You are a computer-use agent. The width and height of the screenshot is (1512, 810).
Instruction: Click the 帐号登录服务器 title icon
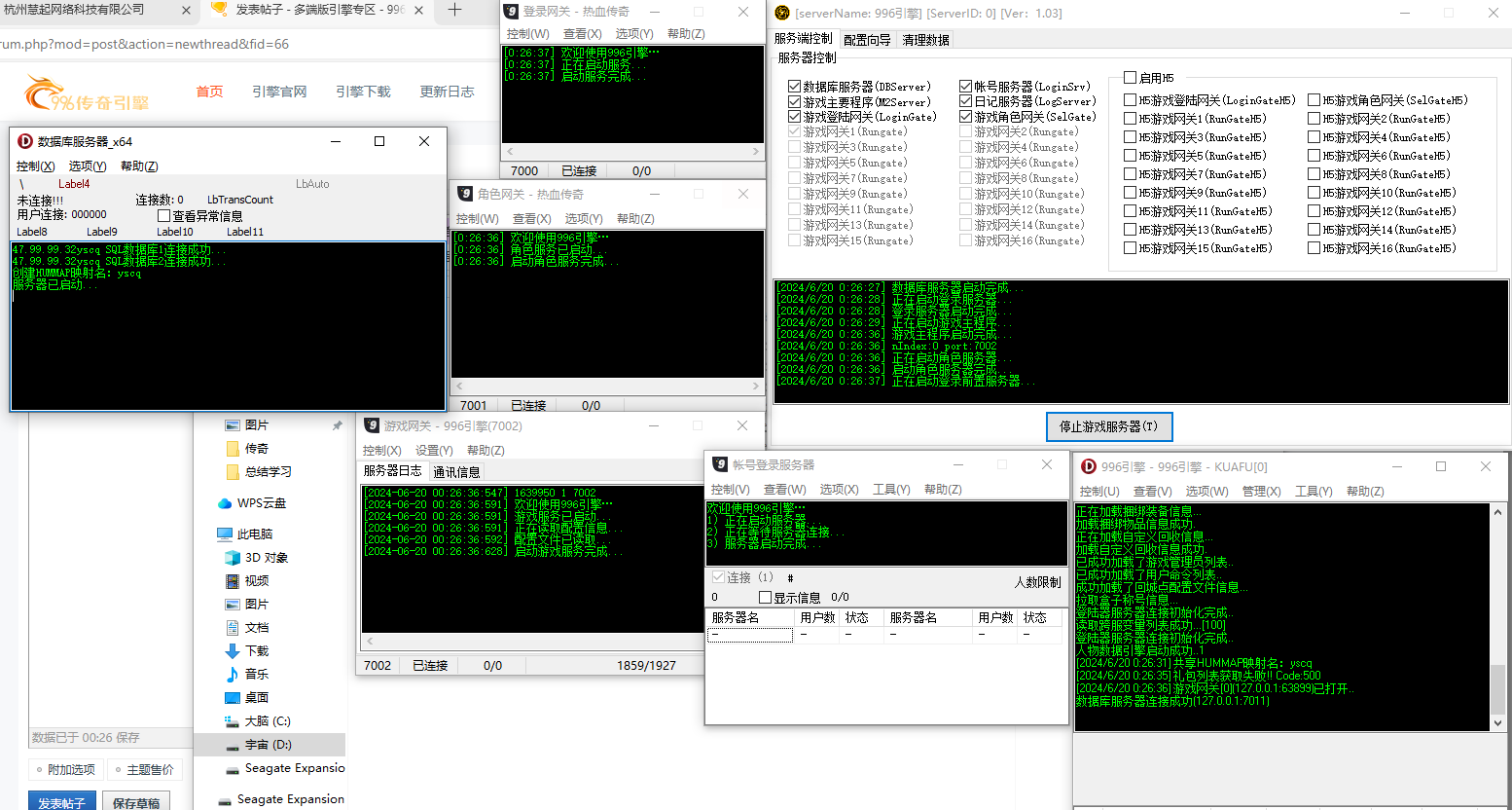click(x=721, y=464)
